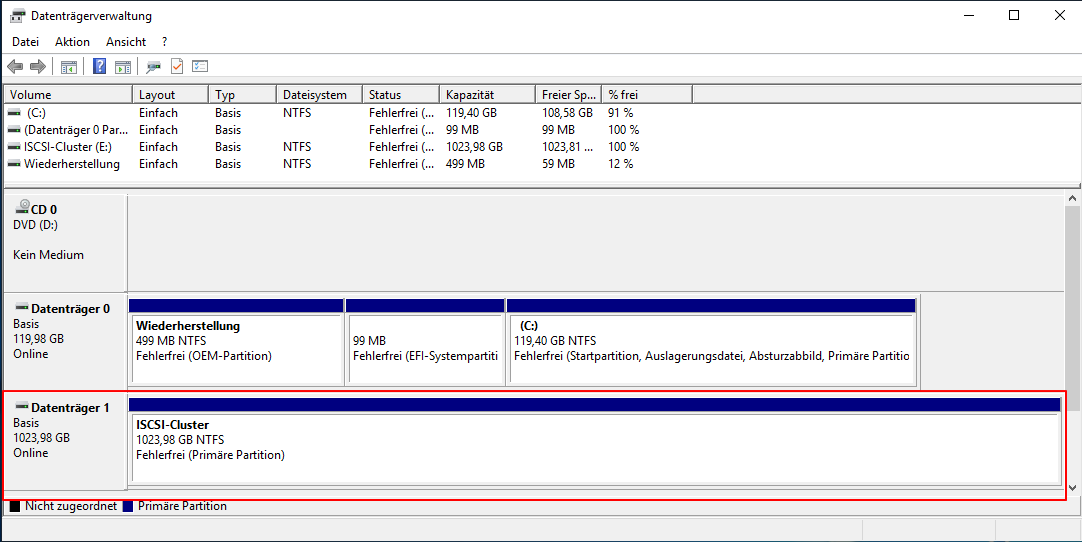Click the 1023,81 ... free space cell
This screenshot has width=1082, height=542.
coord(567,147)
